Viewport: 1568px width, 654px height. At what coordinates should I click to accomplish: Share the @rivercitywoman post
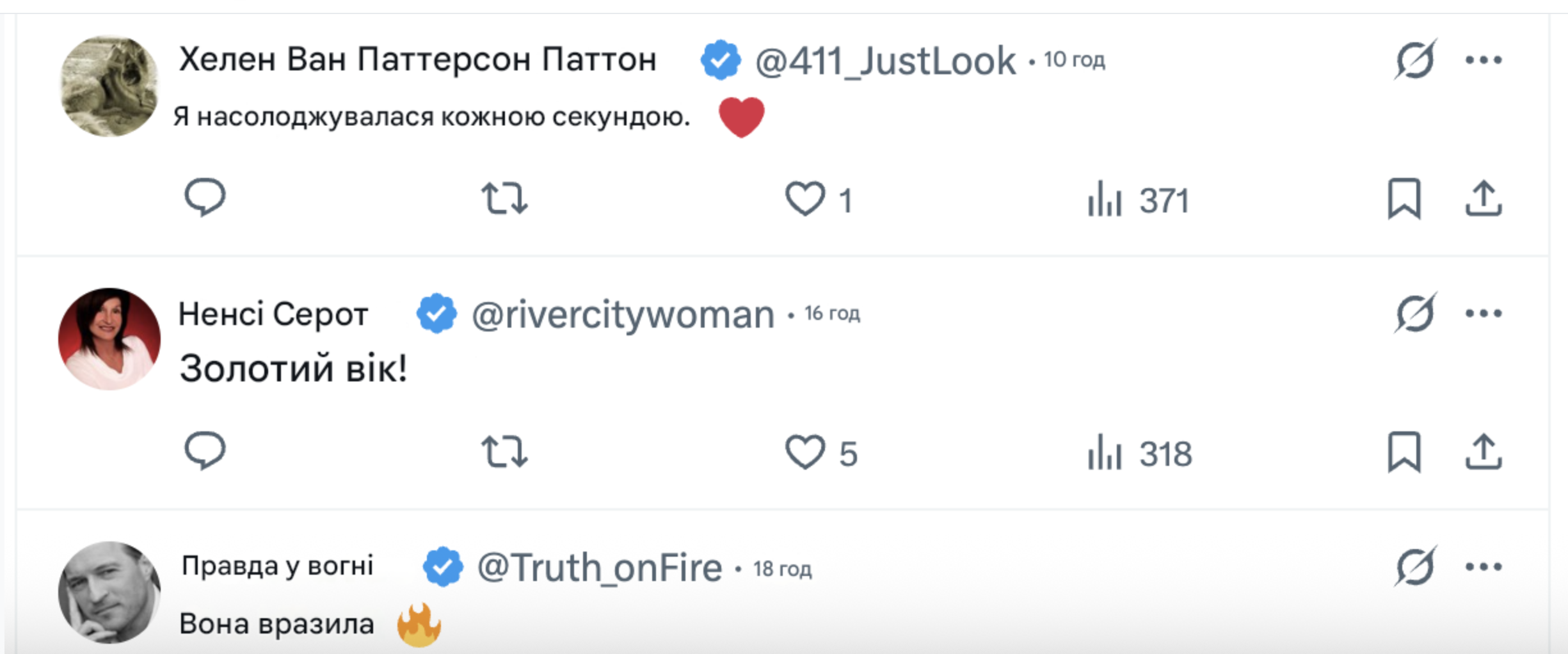[x=1483, y=452]
